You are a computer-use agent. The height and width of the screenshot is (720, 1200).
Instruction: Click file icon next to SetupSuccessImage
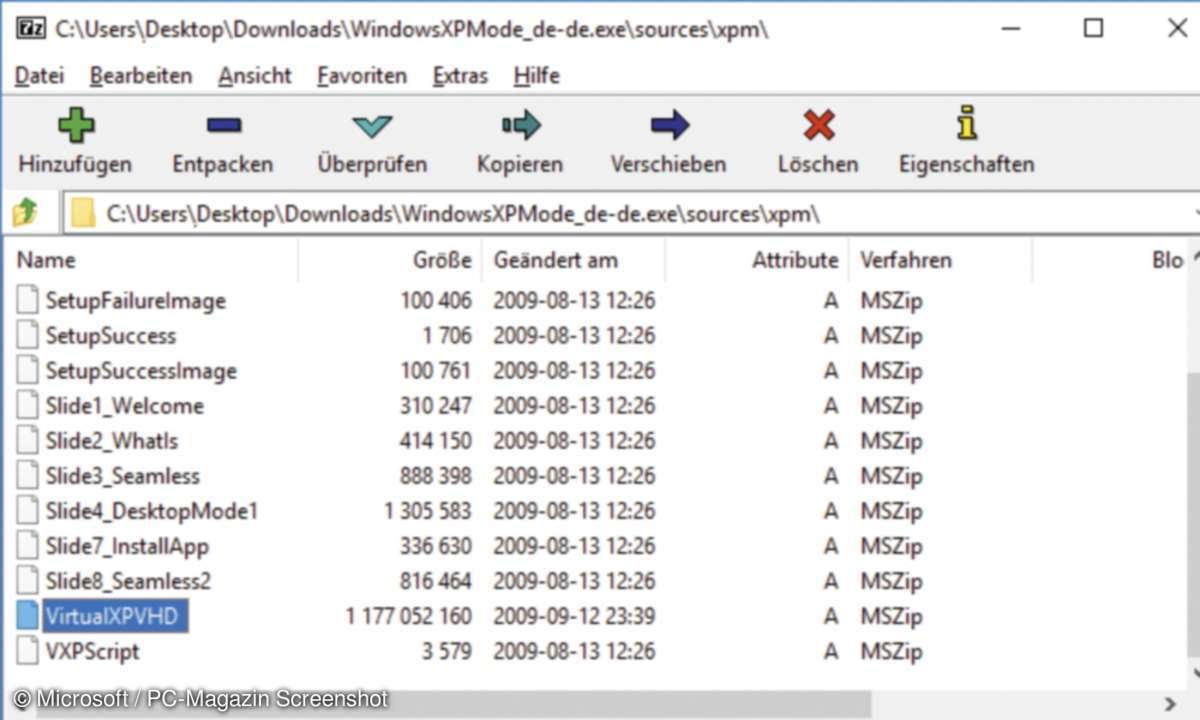[28, 370]
